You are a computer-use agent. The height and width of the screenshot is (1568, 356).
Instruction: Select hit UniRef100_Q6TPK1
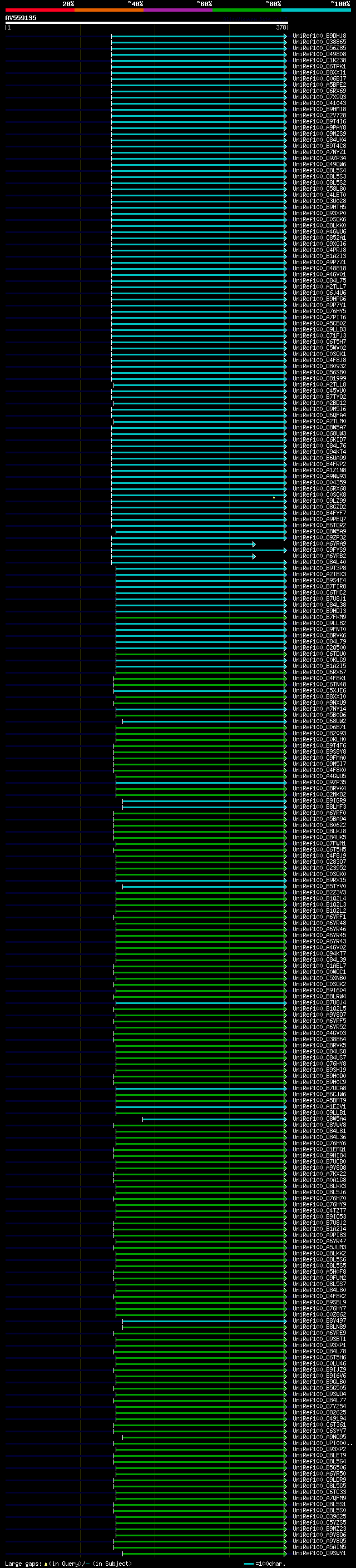coord(319,66)
